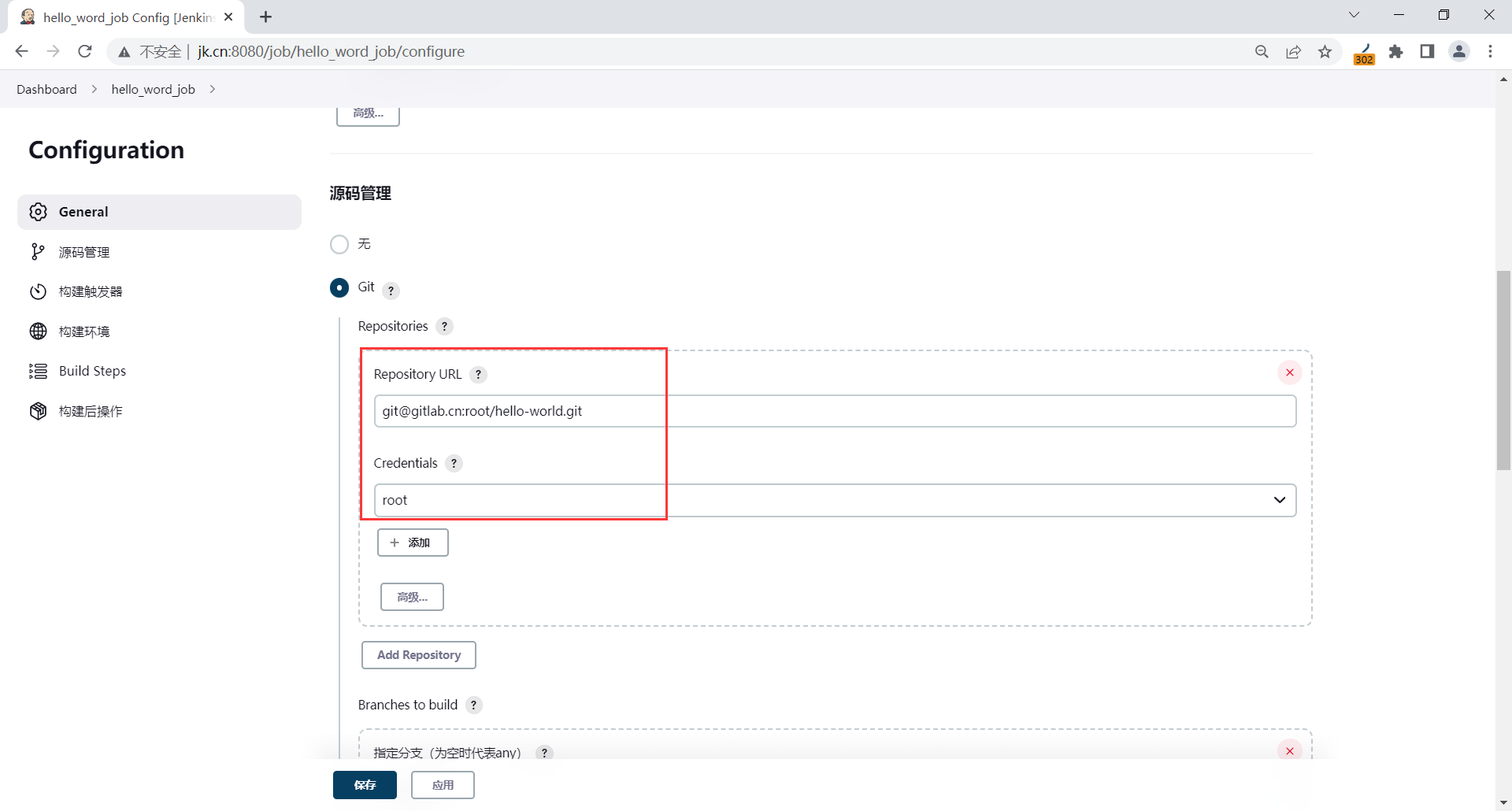This screenshot has width=1512, height=811.
Task: Expand repository 高级 advanced options
Action: click(412, 597)
